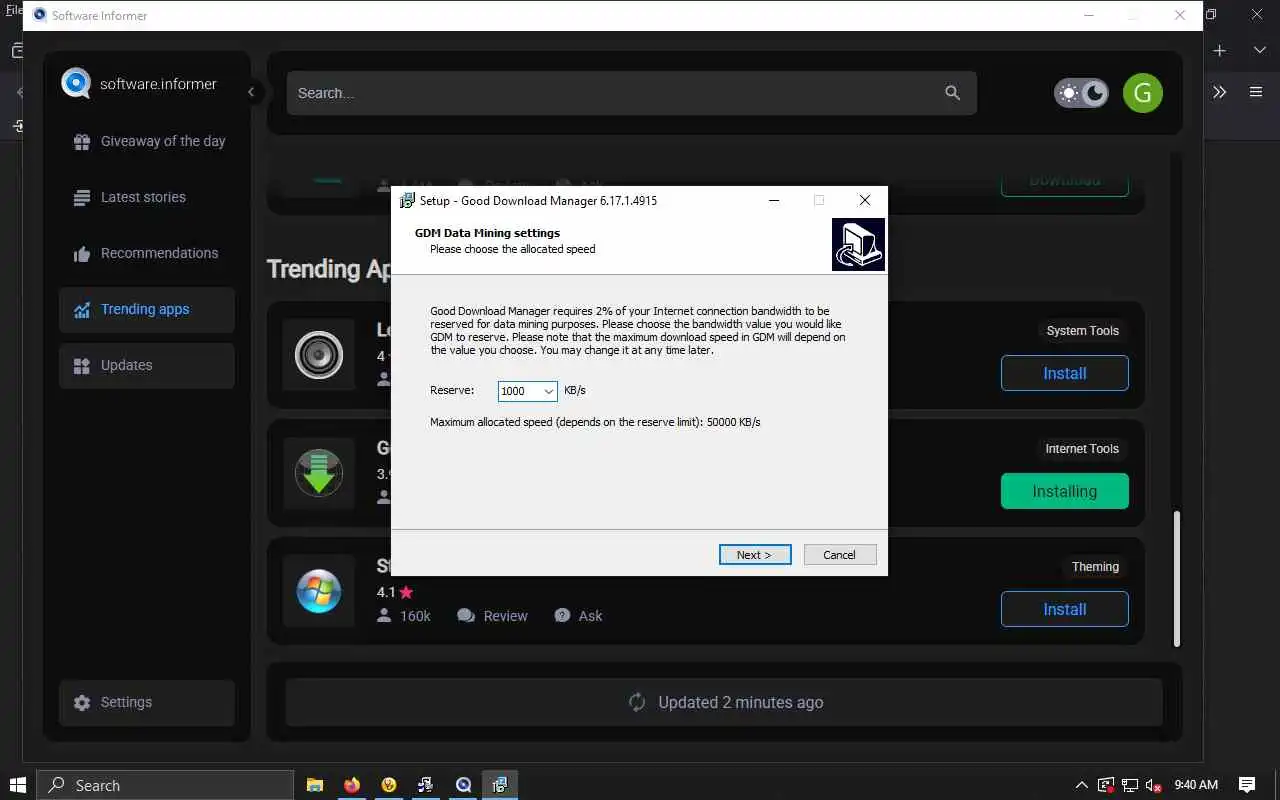Open Review link for 4.1 rated app

(x=492, y=616)
